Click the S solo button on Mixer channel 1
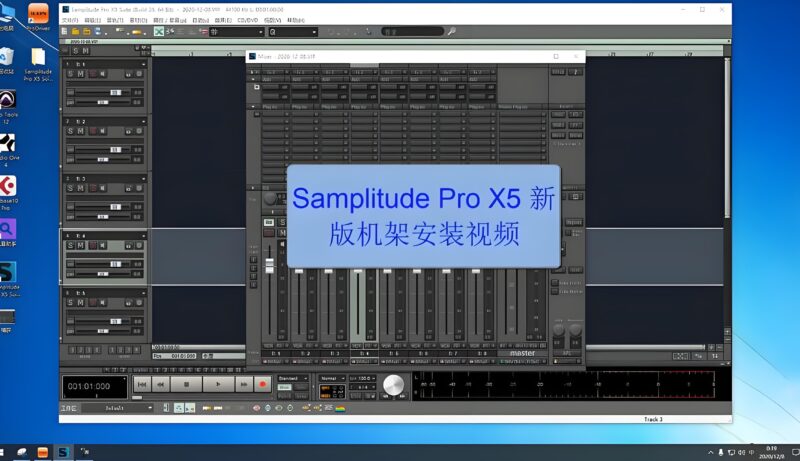 [282, 222]
